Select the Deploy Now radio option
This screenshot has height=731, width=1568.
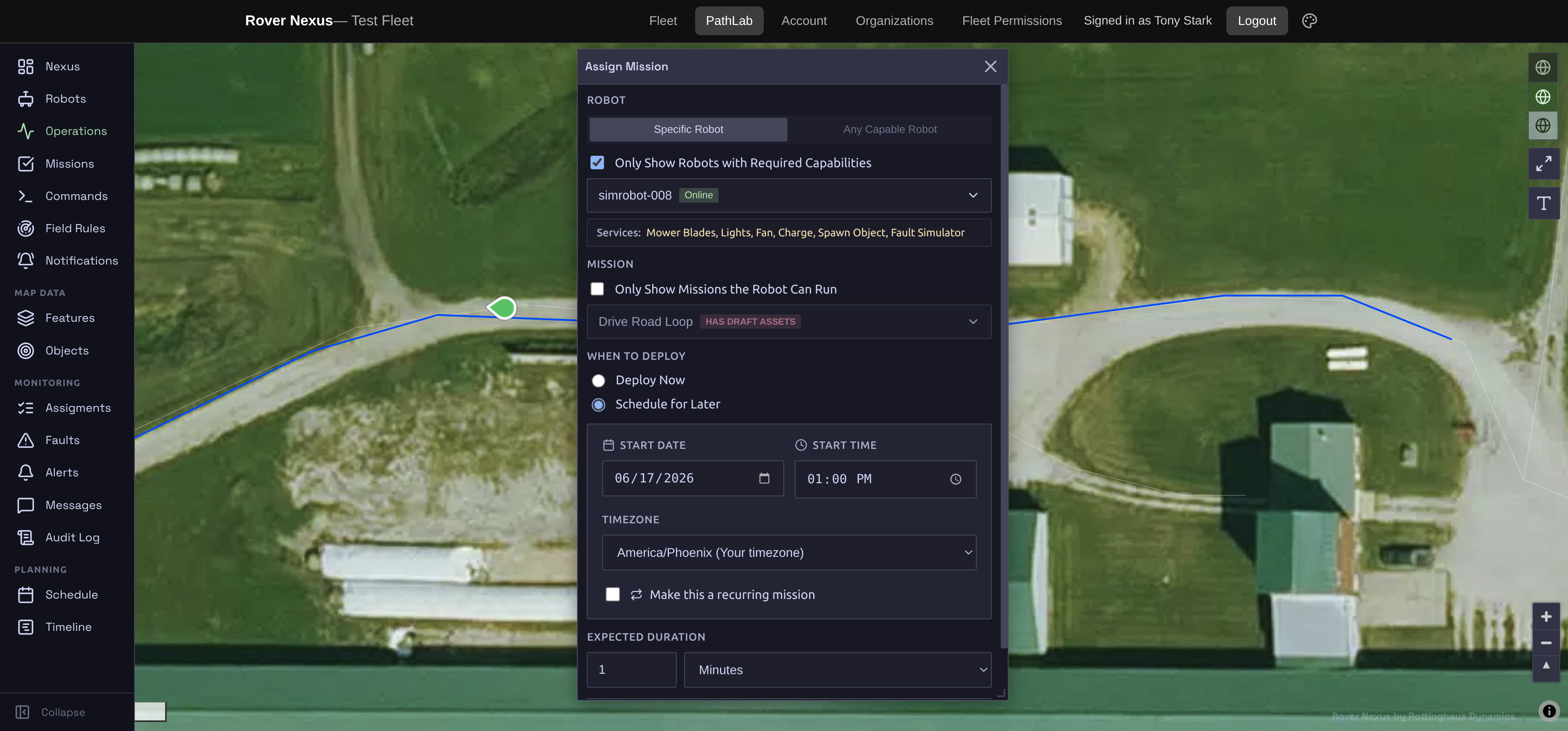pyautogui.click(x=598, y=380)
